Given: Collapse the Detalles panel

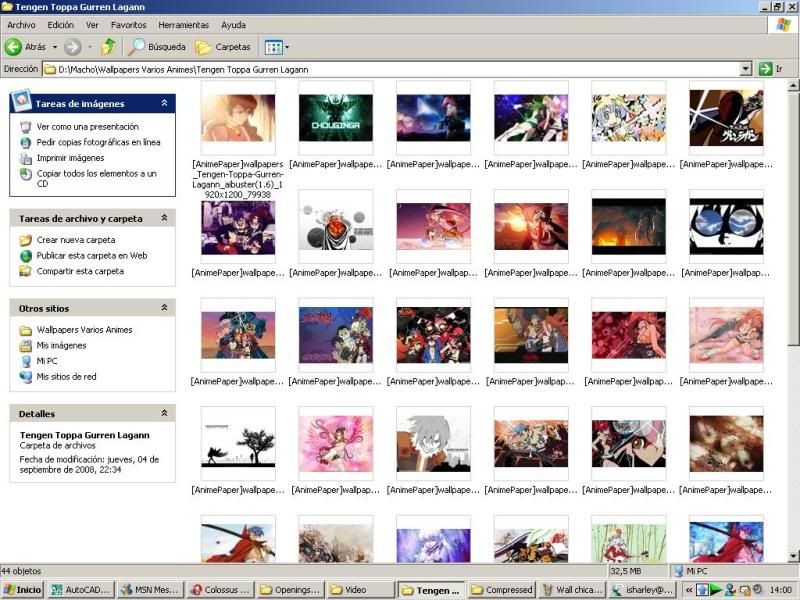Looking at the screenshot, I should (164, 413).
